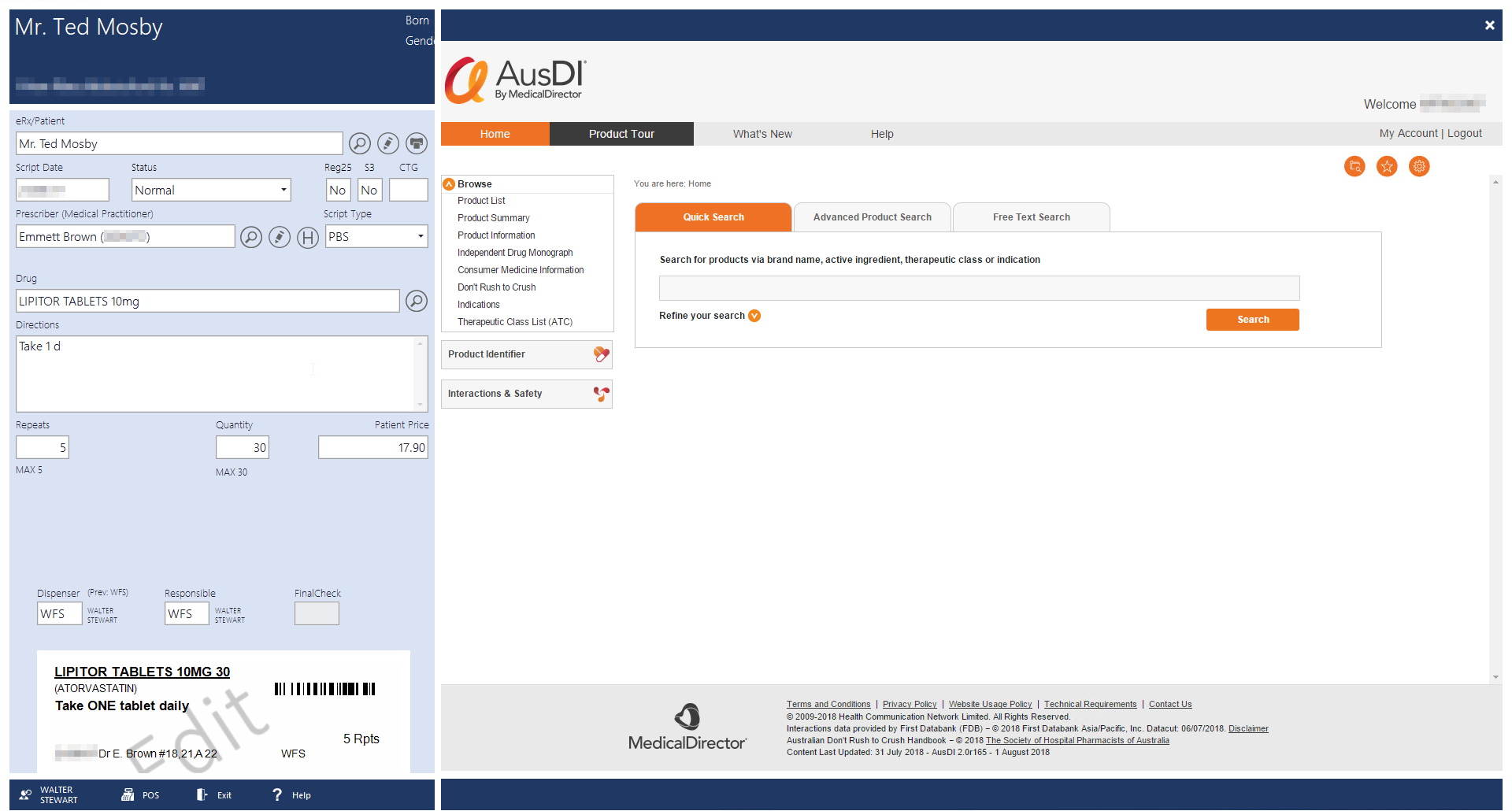Click the Directions box scroll up arrow
Viewport: 1512px width, 811px height.
point(421,343)
